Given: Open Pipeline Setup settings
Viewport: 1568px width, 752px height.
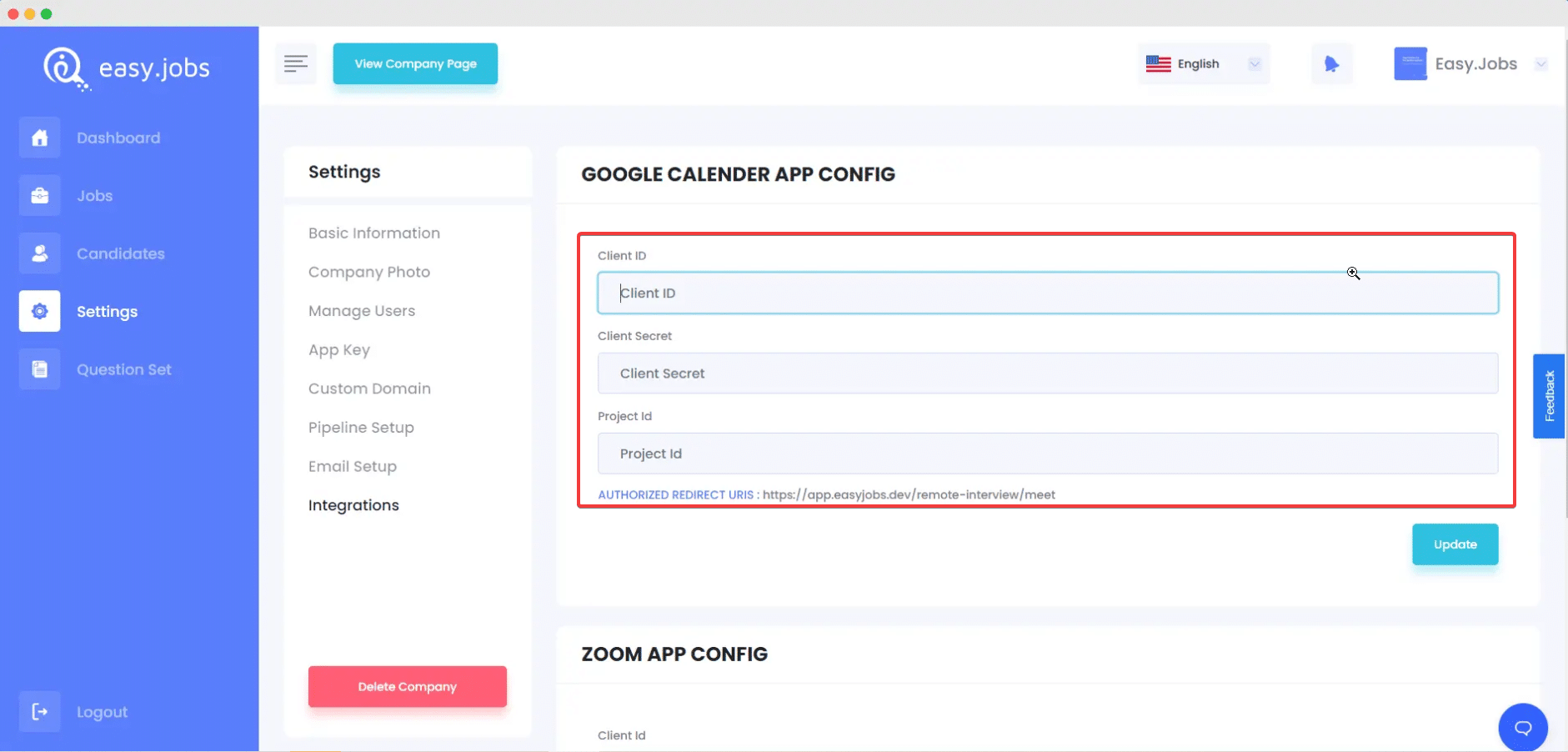Looking at the screenshot, I should pyautogui.click(x=361, y=428).
